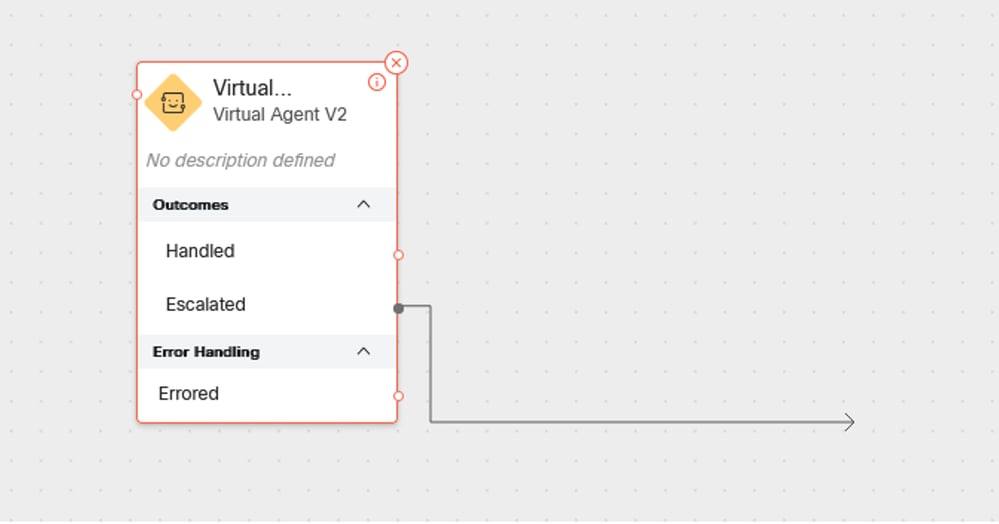Click the input port on node's left edge

pyautogui.click(x=137, y=95)
